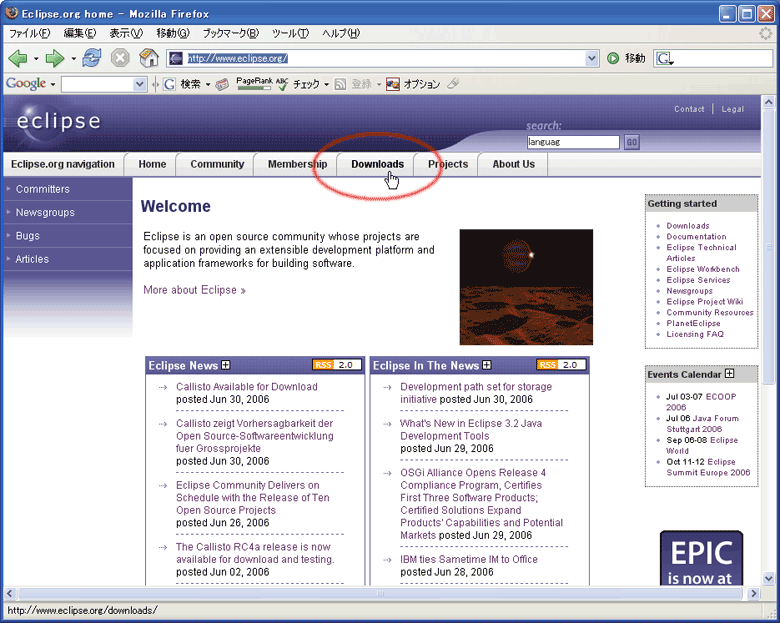Viewport: 780px width, 623px height.
Task: Open the address bar URL history dropdown
Action: point(591,59)
